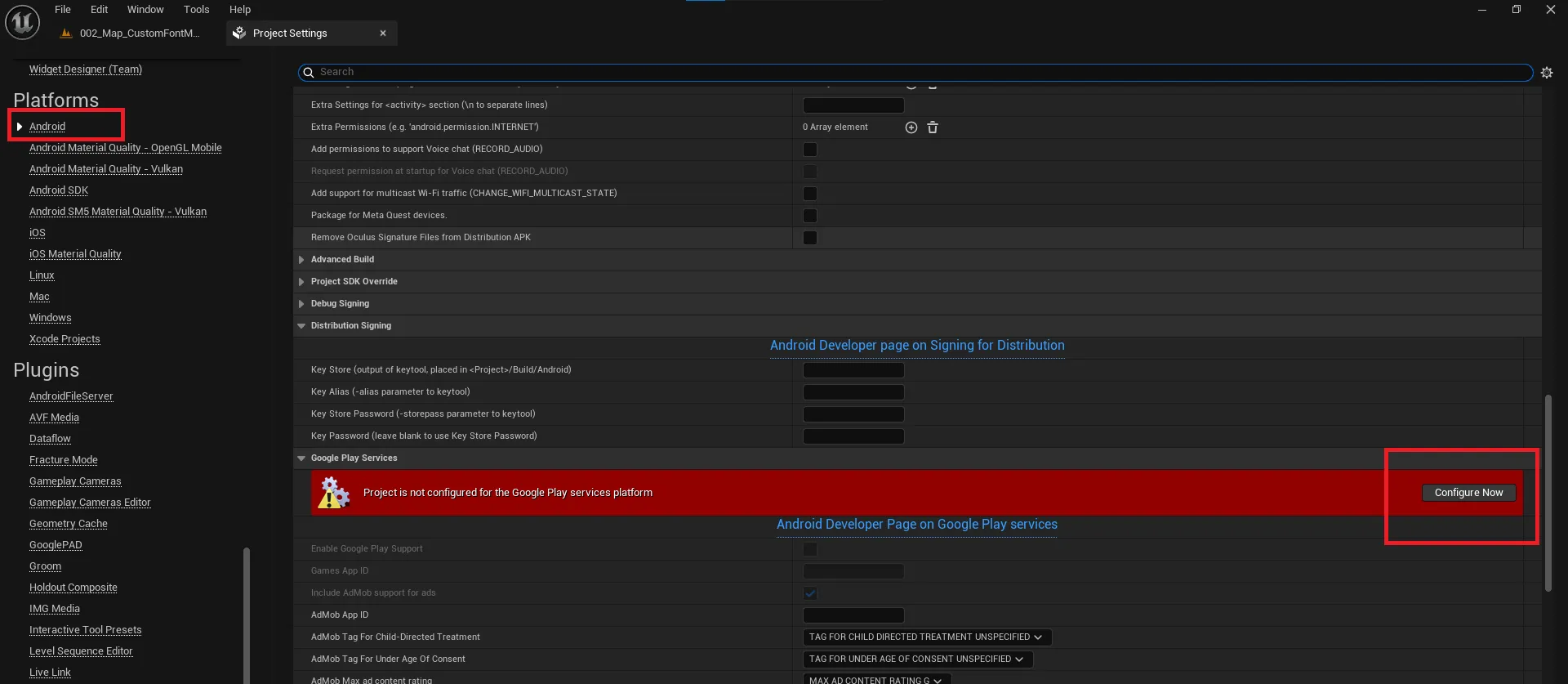The width and height of the screenshot is (1568, 684).
Task: Click the search magnifier icon
Action: pos(309,73)
